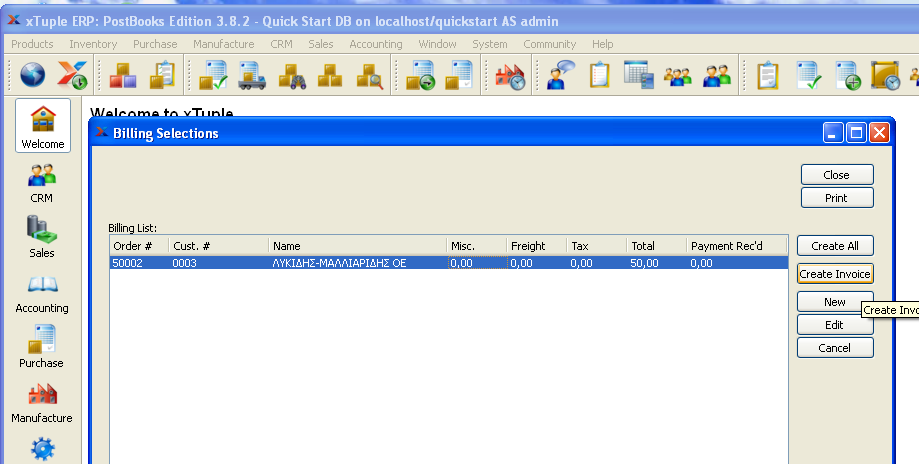Click the calendar grid toolbar icon

coord(639,75)
